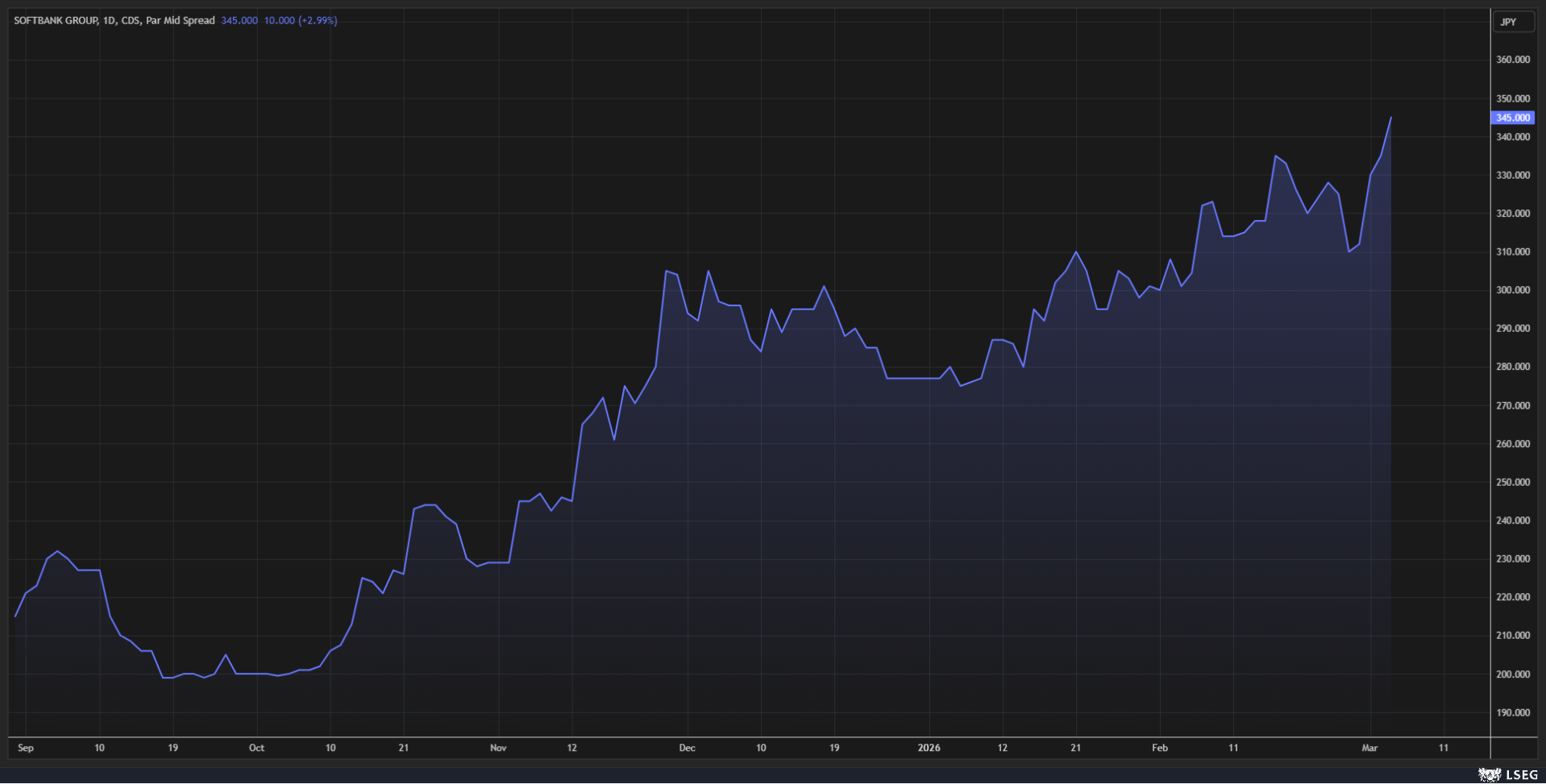The image size is (1546, 784).
Task: Click the 280.000 price axis label
Action: click(x=1512, y=367)
